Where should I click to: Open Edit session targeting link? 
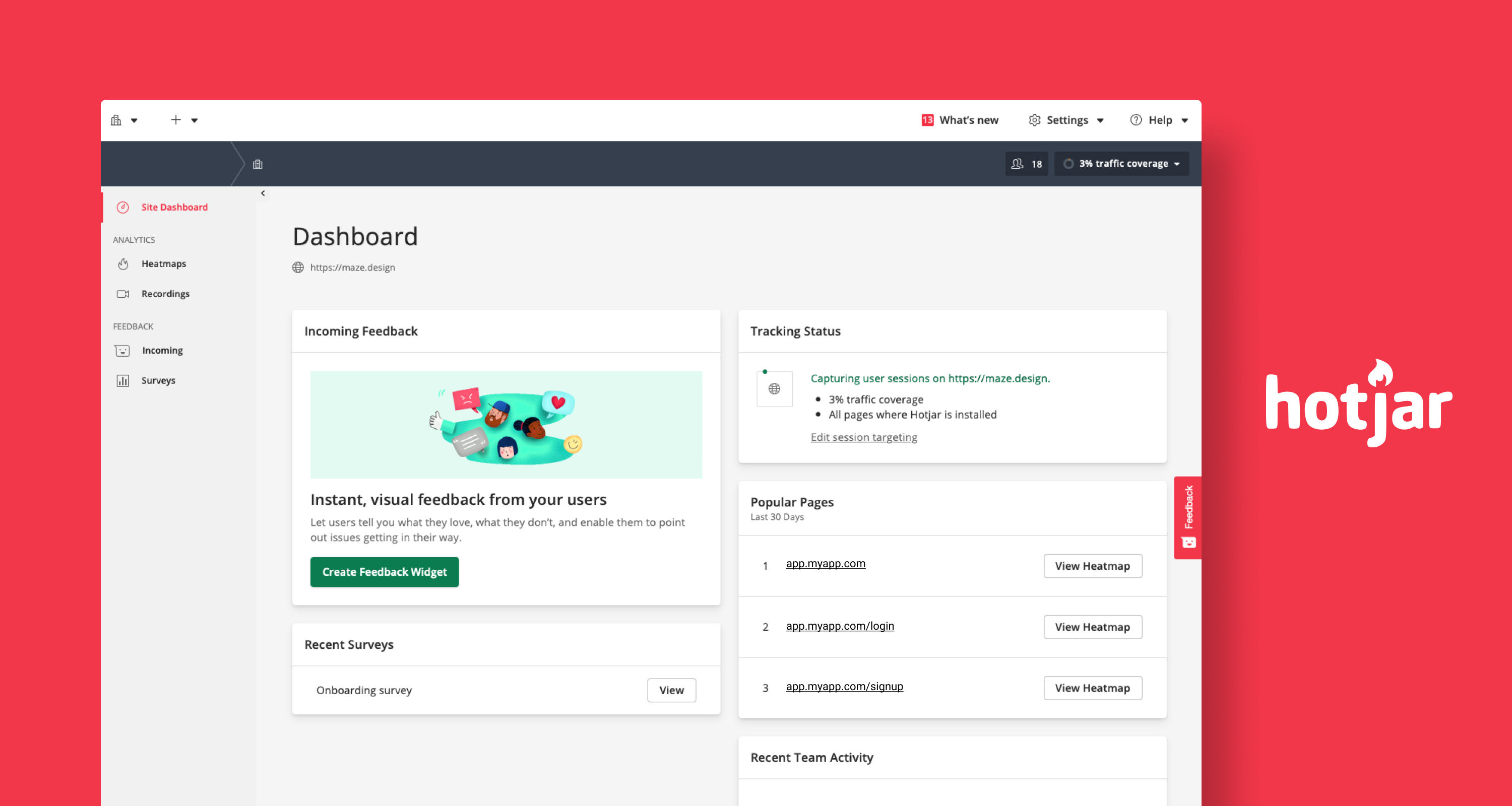tap(863, 438)
